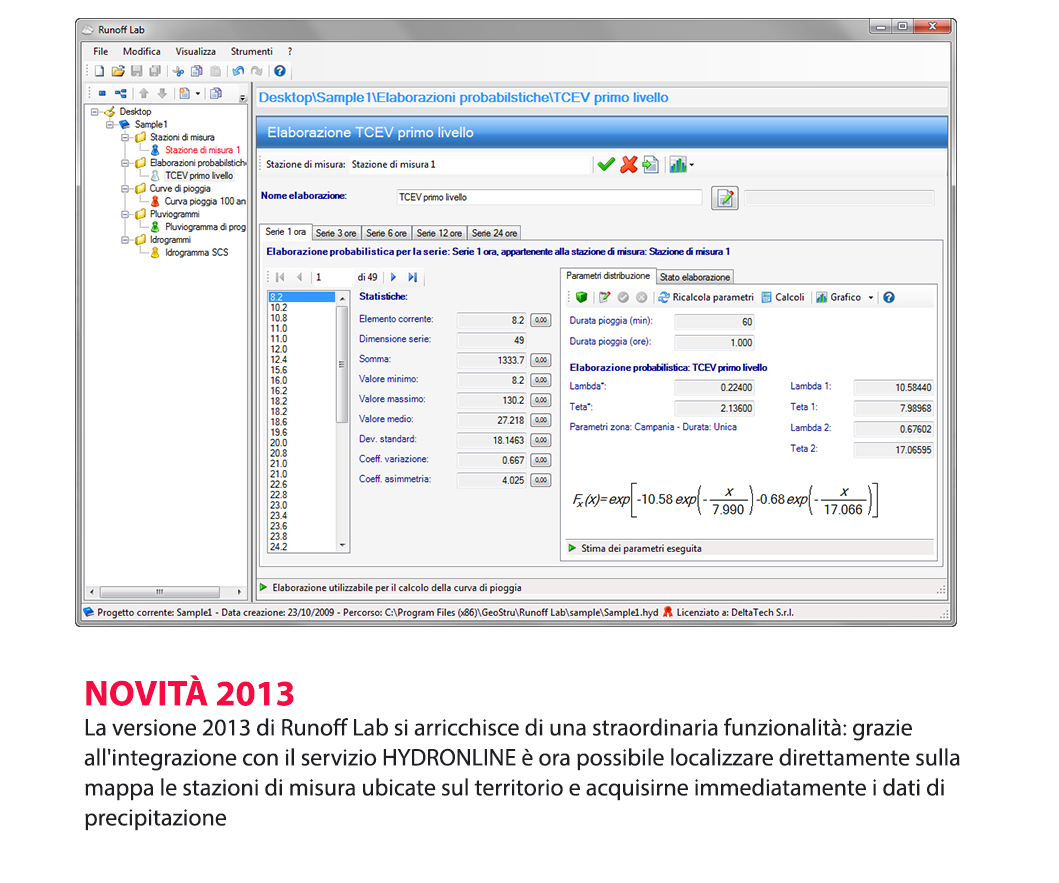Click the Nome elaborazione text field
This screenshot has height=883, width=1059.
[549, 197]
